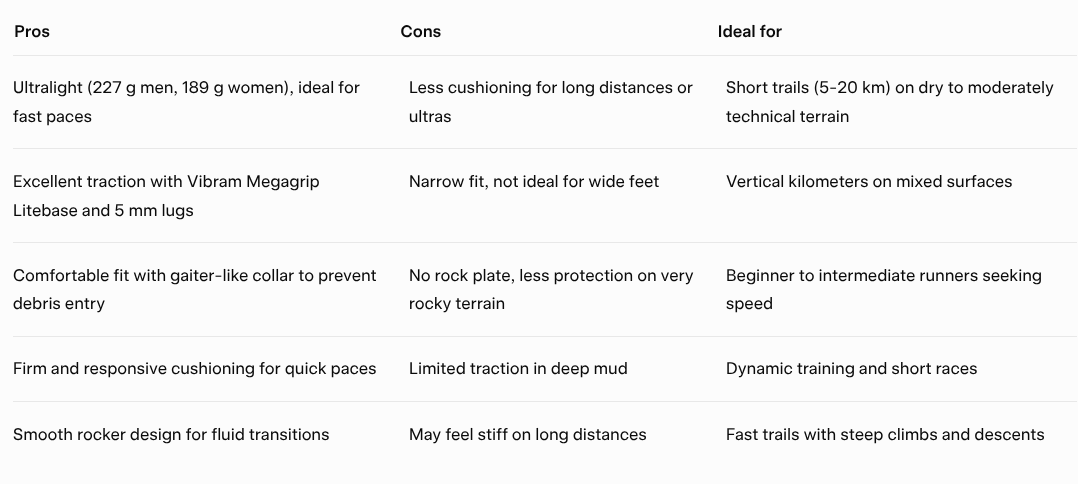This screenshot has width=1078, height=484.
Task: Select the No rock plate cell
Action: 551,289
